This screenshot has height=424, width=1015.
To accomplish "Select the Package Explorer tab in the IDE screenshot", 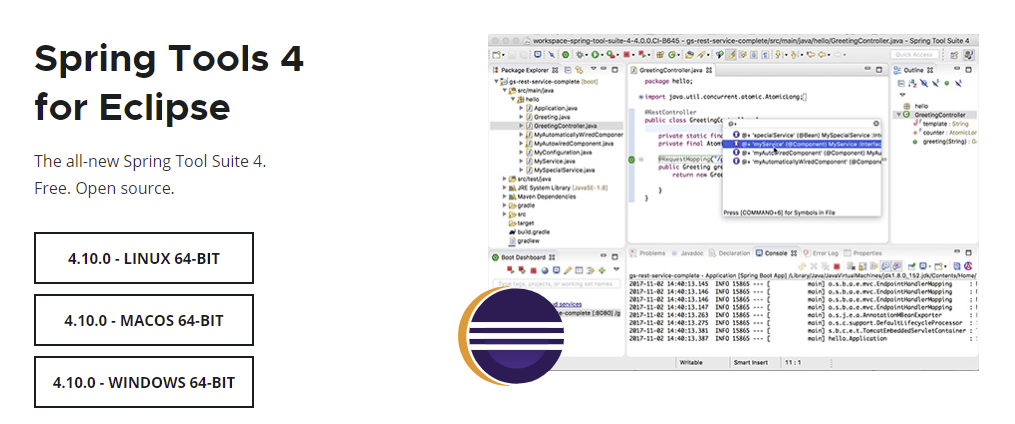I will pos(524,70).
